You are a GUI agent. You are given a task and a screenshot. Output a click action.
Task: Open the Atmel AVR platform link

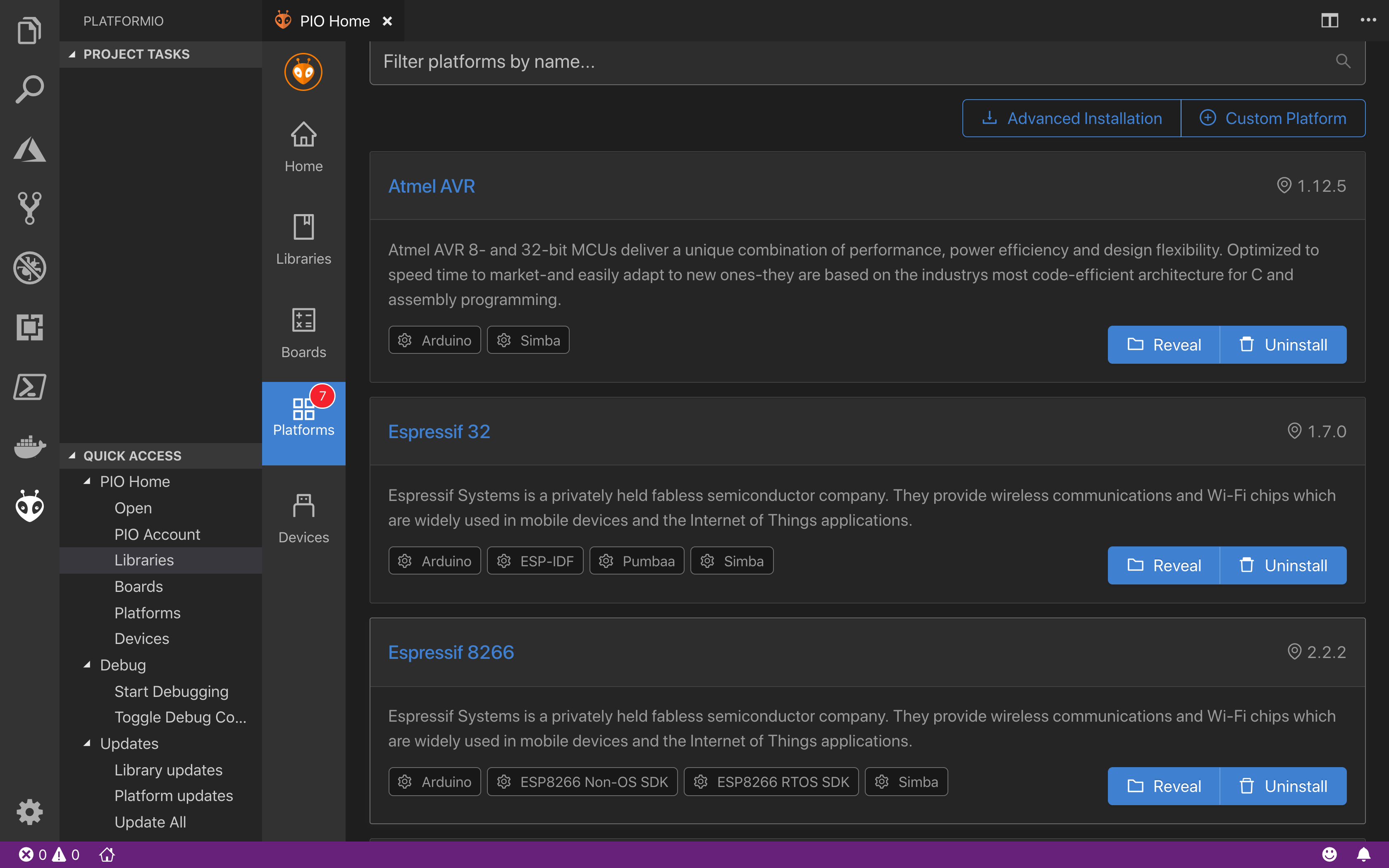(x=431, y=186)
